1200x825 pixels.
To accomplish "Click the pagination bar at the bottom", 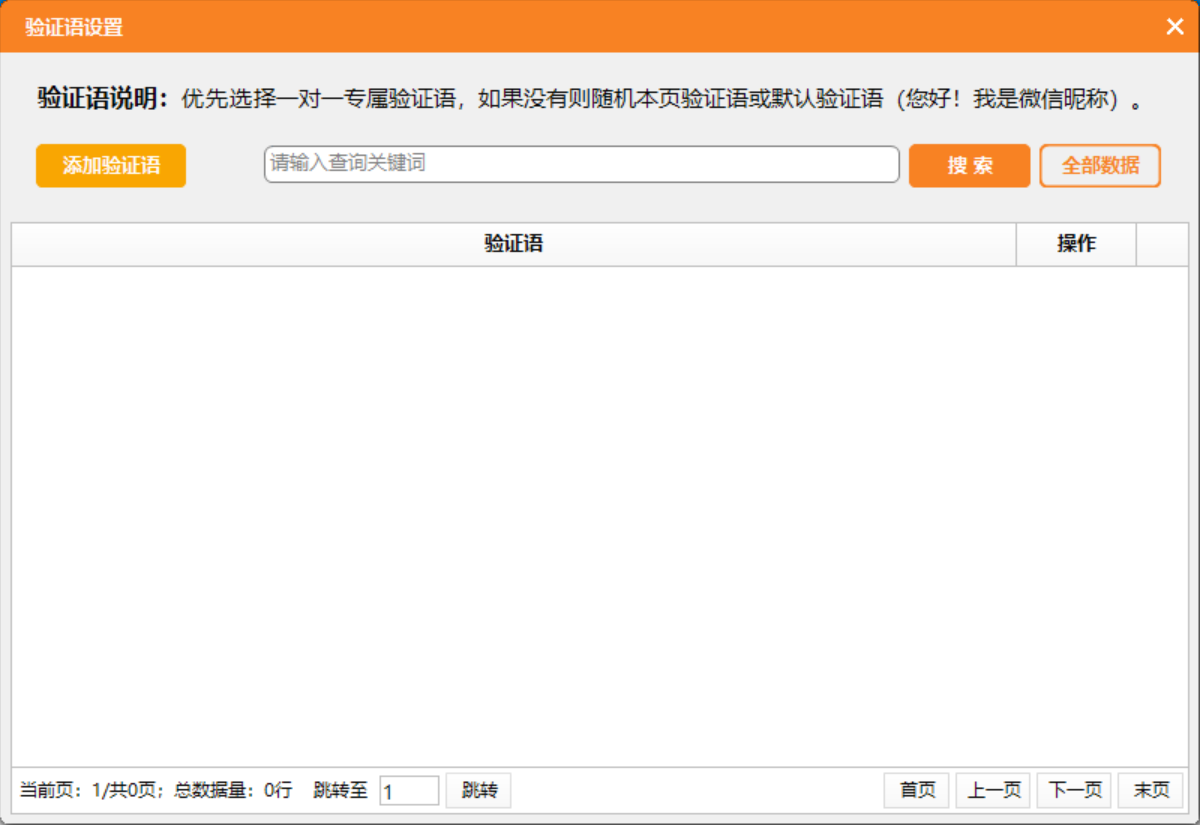I will 700,790.
